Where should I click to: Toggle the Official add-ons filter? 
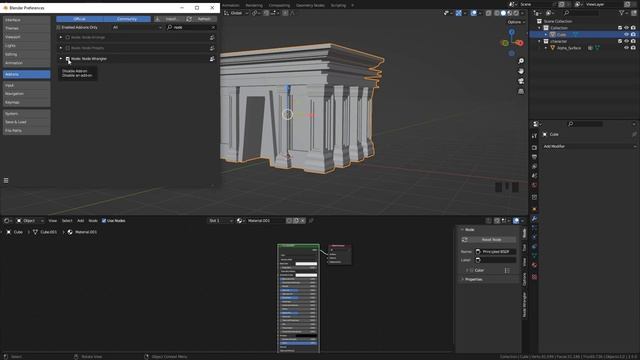tap(80, 19)
